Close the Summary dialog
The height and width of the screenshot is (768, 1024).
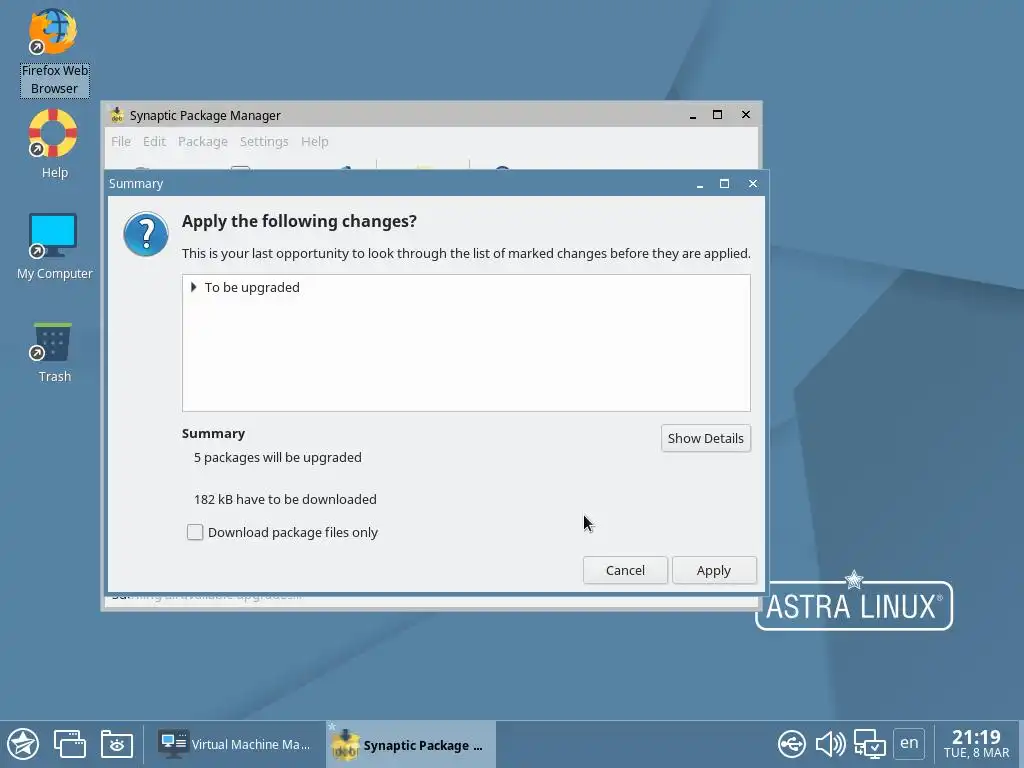[x=753, y=184]
